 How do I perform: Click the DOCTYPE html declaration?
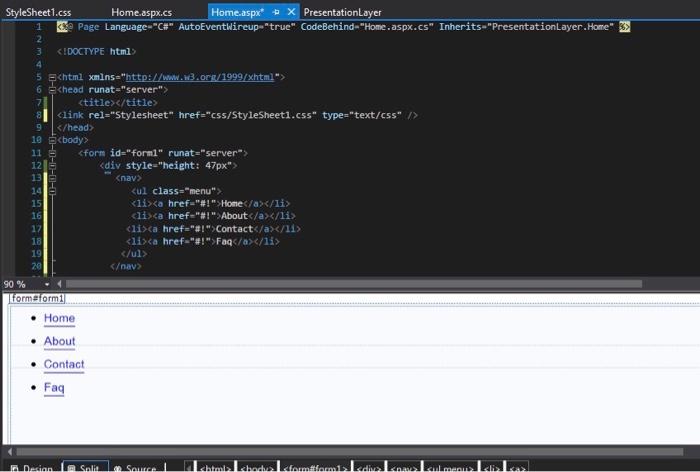point(96,52)
